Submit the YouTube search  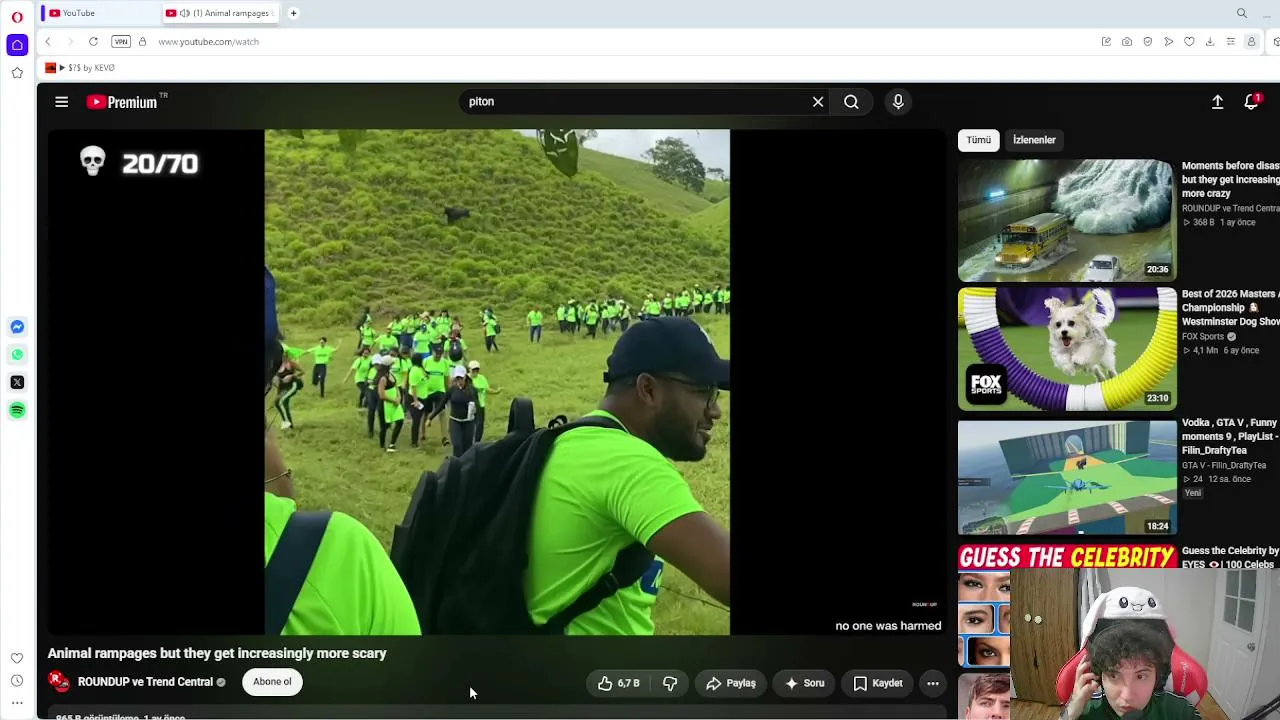tap(851, 102)
